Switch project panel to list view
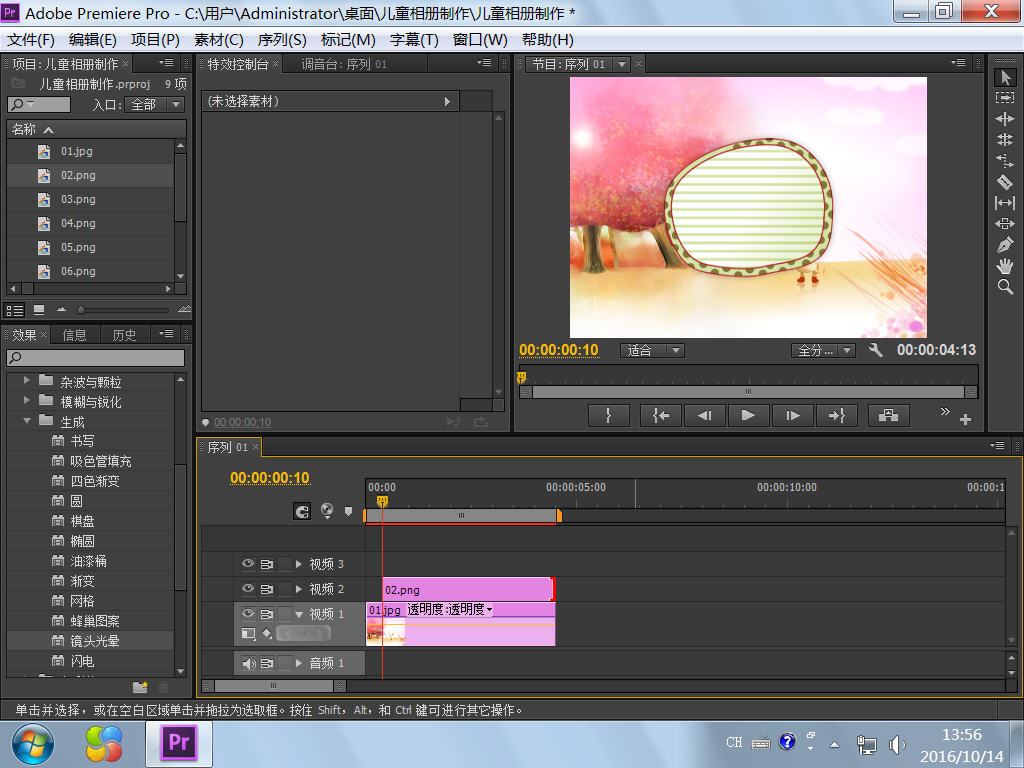 point(15,310)
